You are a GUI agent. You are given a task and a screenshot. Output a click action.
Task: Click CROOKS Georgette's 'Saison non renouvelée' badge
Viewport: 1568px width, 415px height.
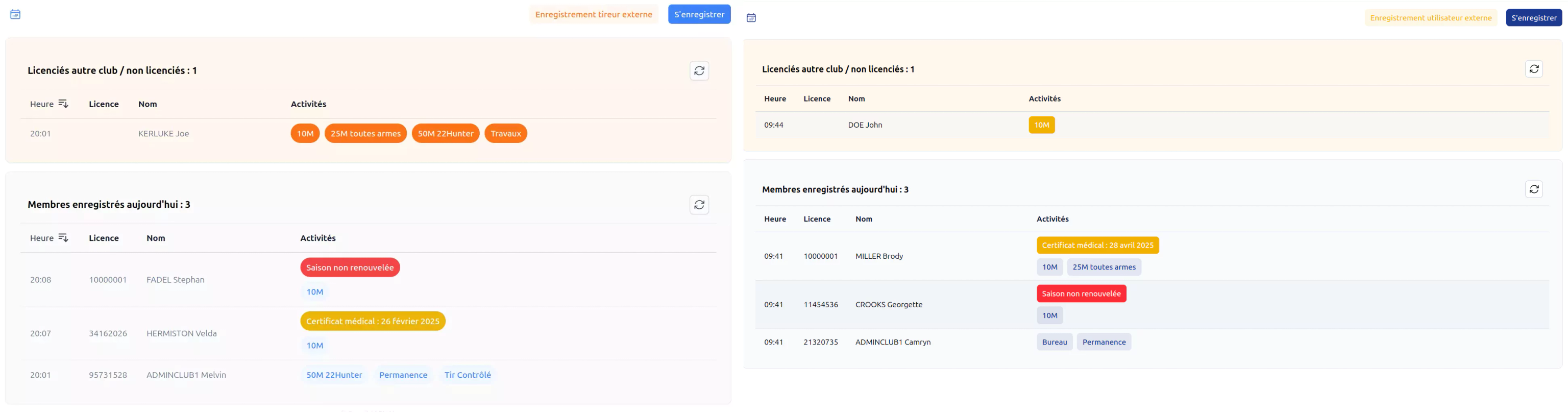click(1081, 294)
